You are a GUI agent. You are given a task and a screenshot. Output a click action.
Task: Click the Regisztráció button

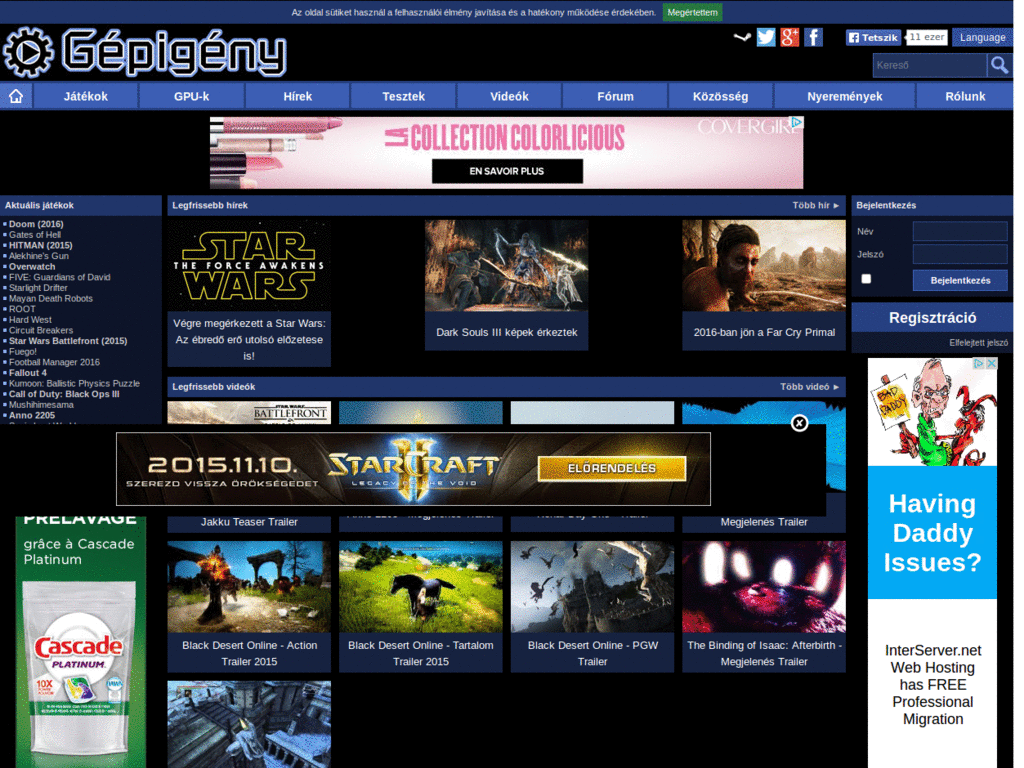click(x=932, y=318)
